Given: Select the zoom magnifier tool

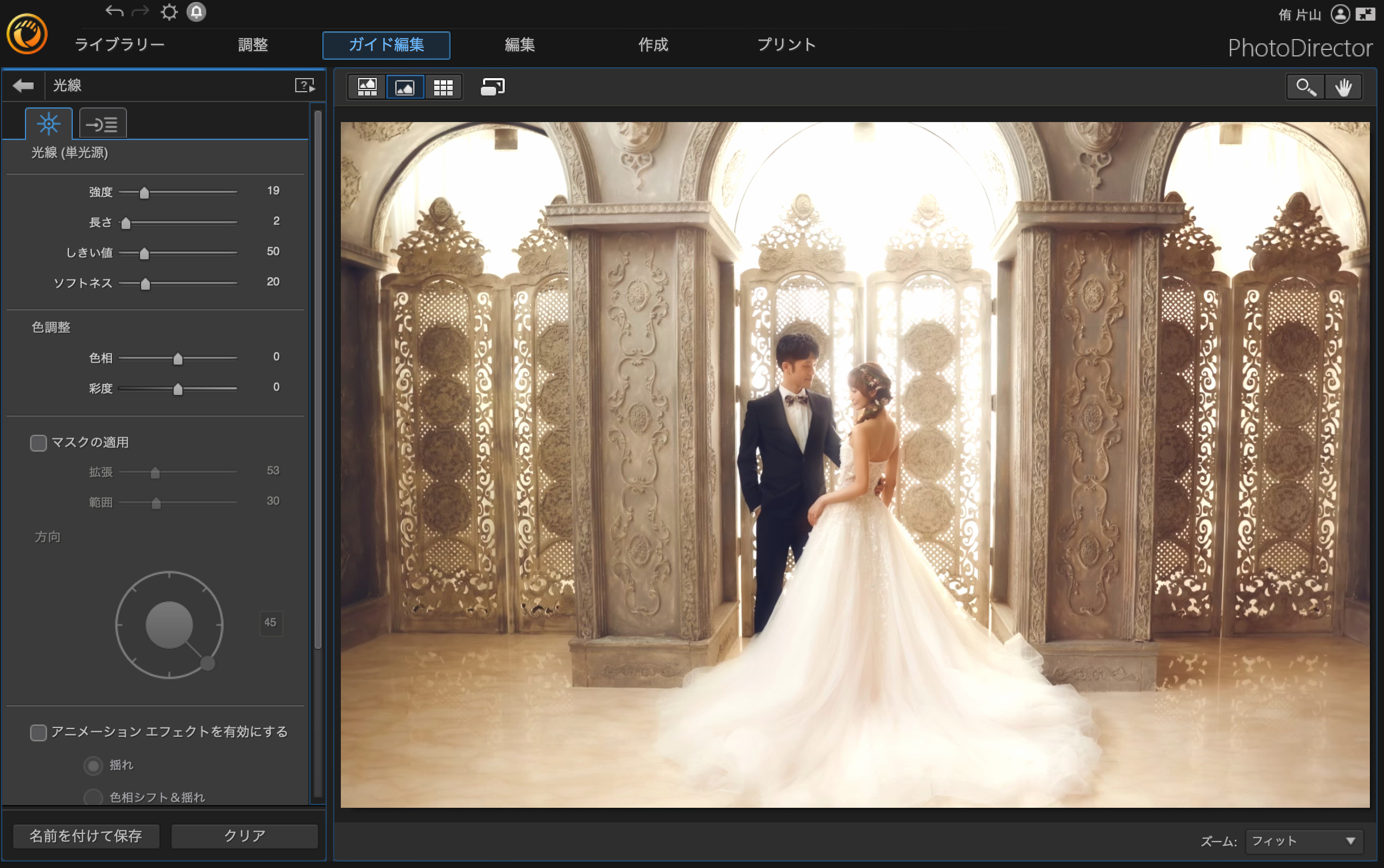Looking at the screenshot, I should pyautogui.click(x=1305, y=87).
